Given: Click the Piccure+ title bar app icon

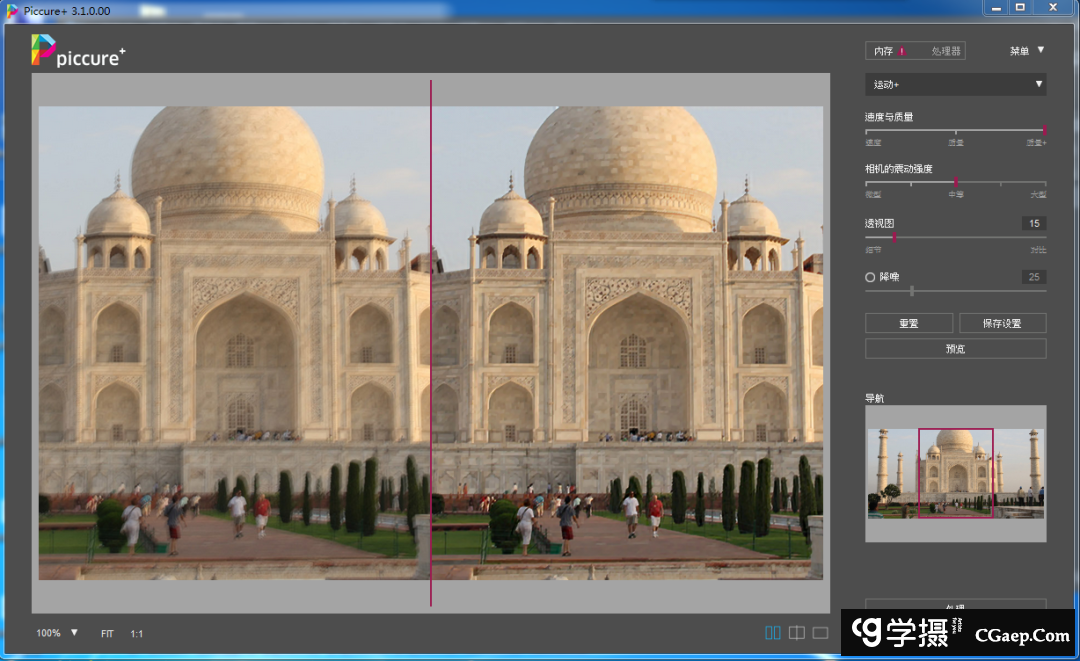Looking at the screenshot, I should tap(12, 9).
